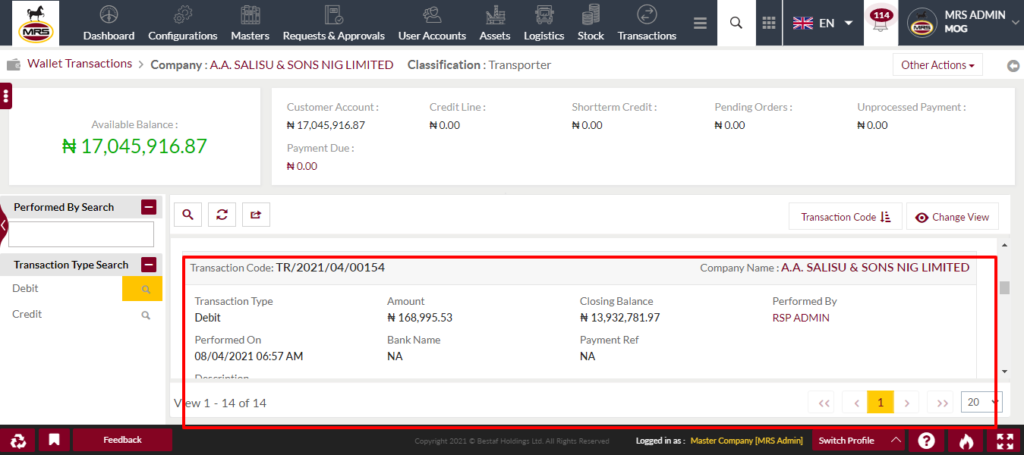Screen dimensions: 1024x455
Task: Click the magnifier search button in toolbar
Action: pyautogui.click(x=187, y=214)
